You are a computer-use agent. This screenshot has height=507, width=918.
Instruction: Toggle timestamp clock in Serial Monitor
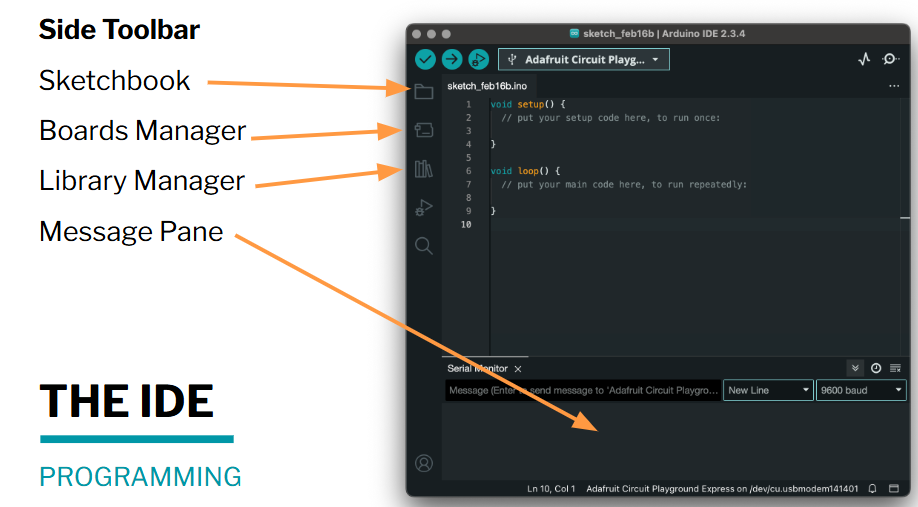point(876,368)
